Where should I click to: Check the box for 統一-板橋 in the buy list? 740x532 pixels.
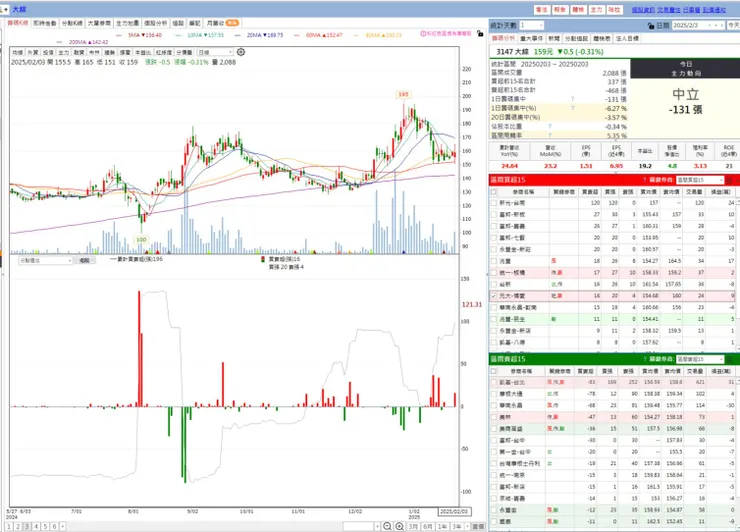tap(494, 273)
